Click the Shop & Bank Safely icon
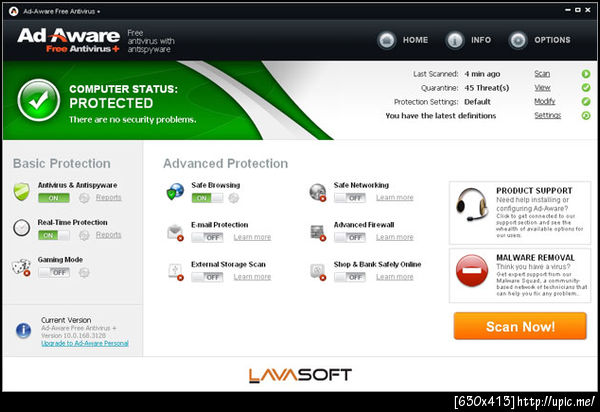Image resolution: width=600 pixels, height=412 pixels. tap(318, 272)
